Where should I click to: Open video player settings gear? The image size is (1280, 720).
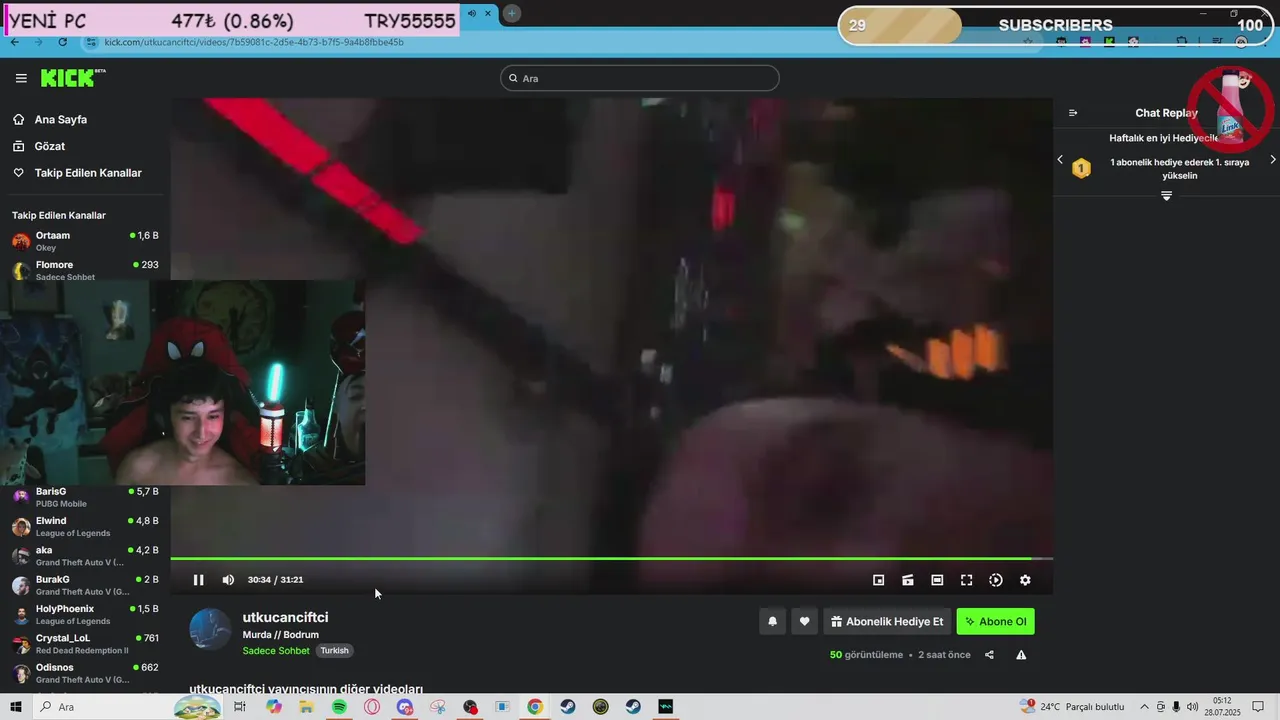click(1025, 580)
